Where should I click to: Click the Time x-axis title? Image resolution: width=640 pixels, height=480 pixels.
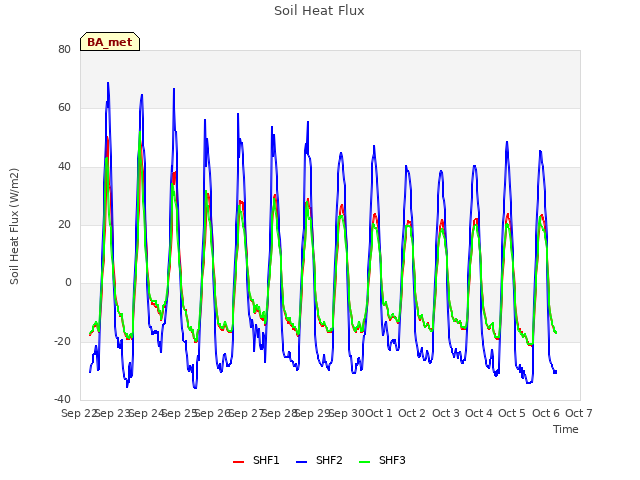coord(565,429)
